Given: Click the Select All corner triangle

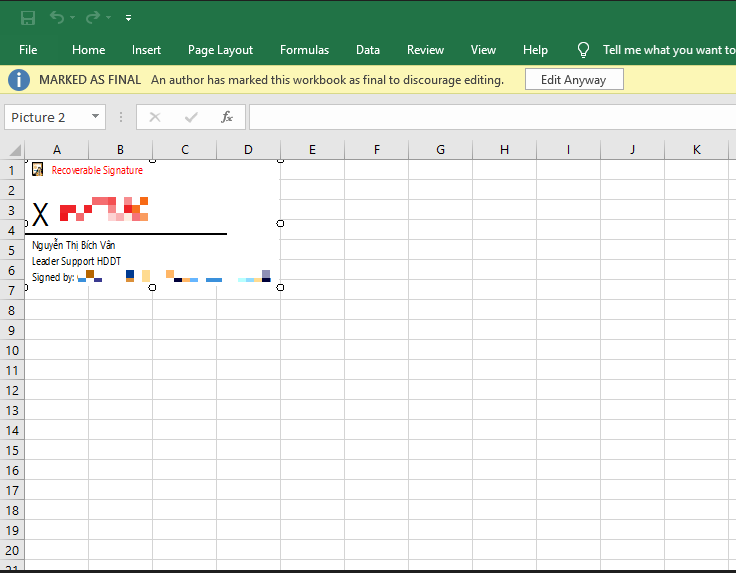Looking at the screenshot, I should pos(14,150).
